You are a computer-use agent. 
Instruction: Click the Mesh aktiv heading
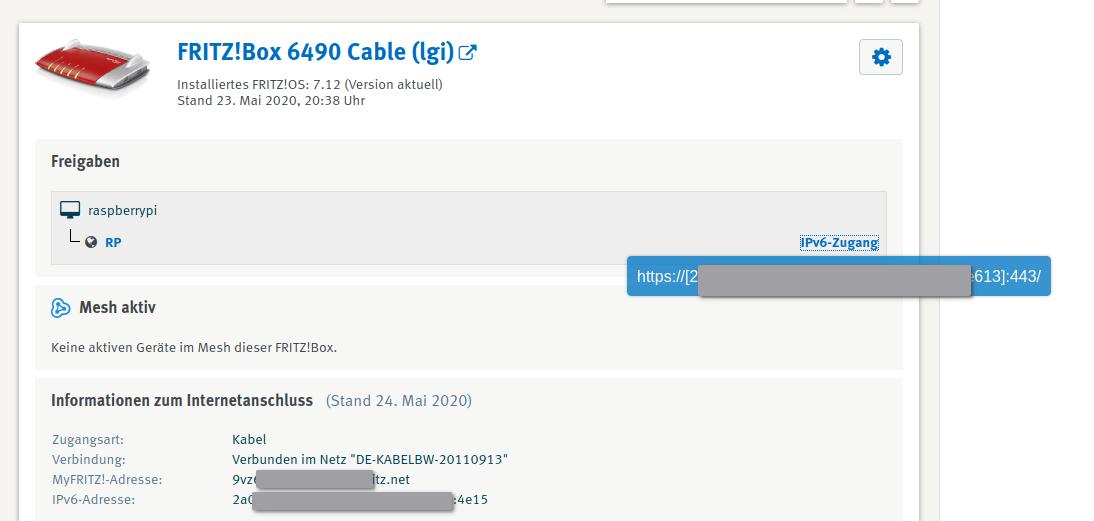pyautogui.click(x=117, y=308)
